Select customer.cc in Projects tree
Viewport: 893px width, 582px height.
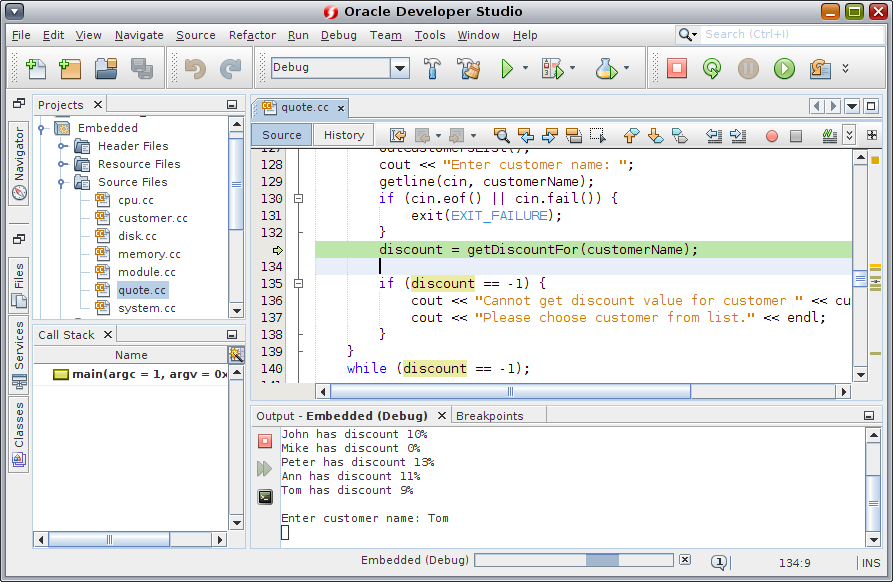[153, 218]
